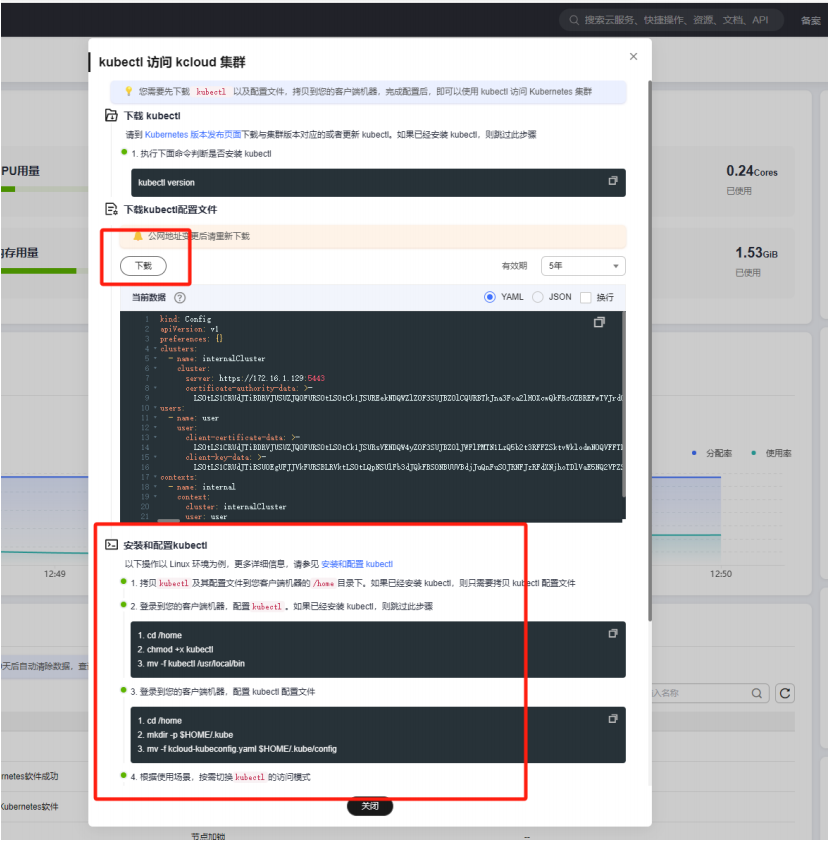828x844 pixels.
Task: Click the 'kubectl version' command text
Action: [x=166, y=182]
